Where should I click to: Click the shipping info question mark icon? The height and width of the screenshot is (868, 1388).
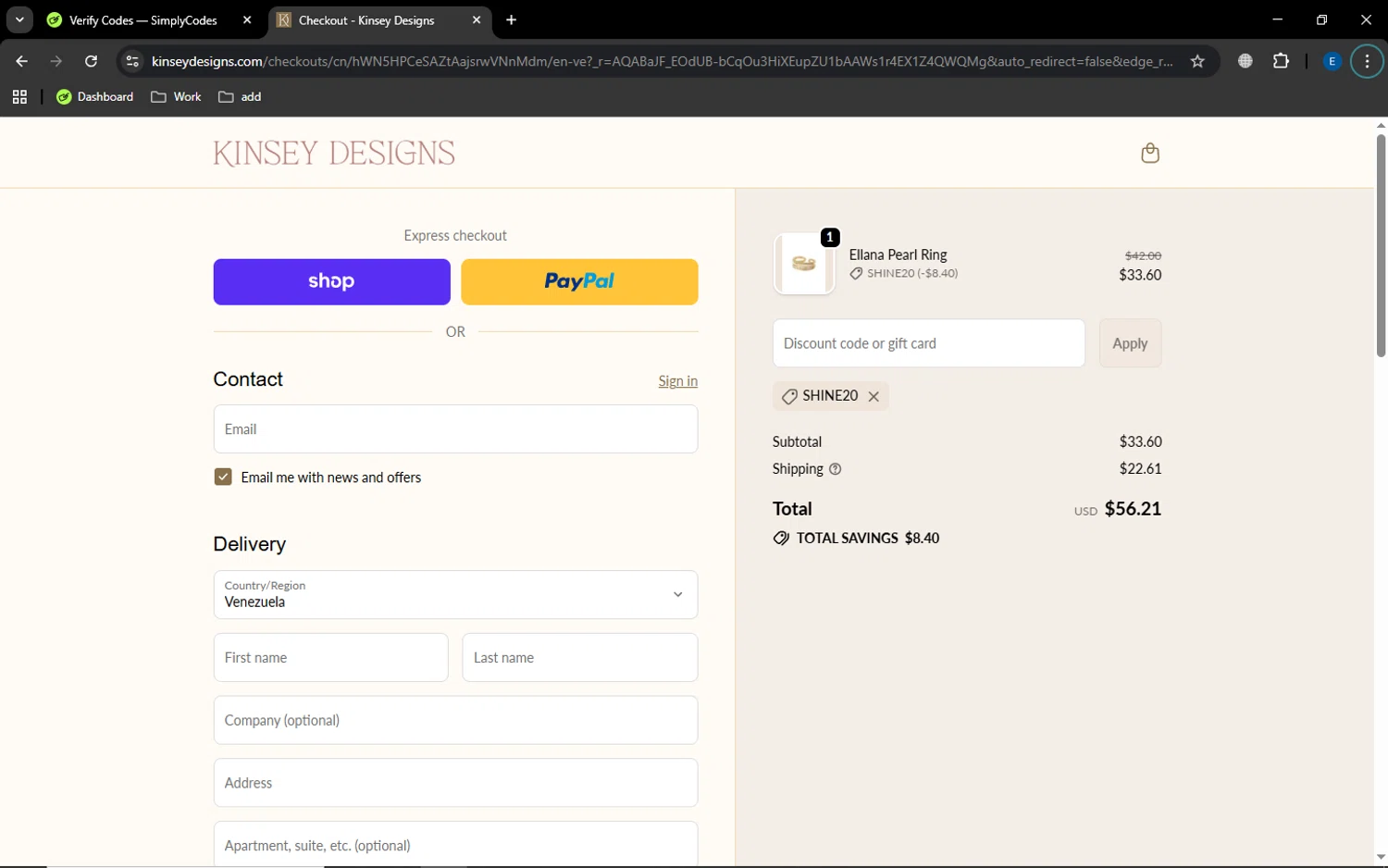[x=836, y=469]
